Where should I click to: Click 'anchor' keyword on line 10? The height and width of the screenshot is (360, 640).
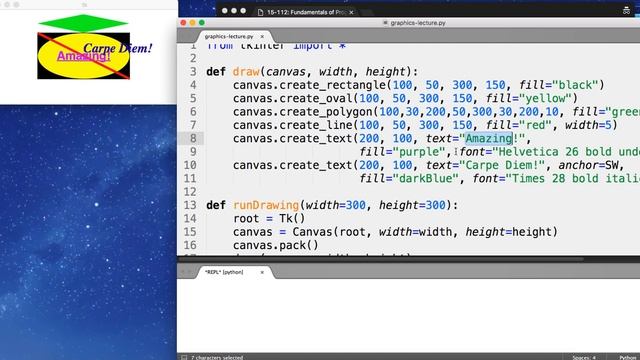[578, 165]
